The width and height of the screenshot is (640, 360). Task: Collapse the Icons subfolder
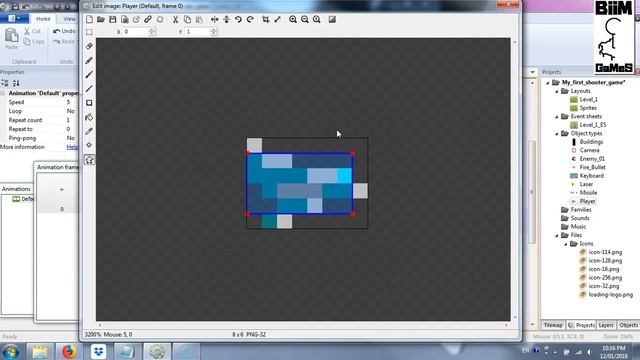[x=566, y=244]
